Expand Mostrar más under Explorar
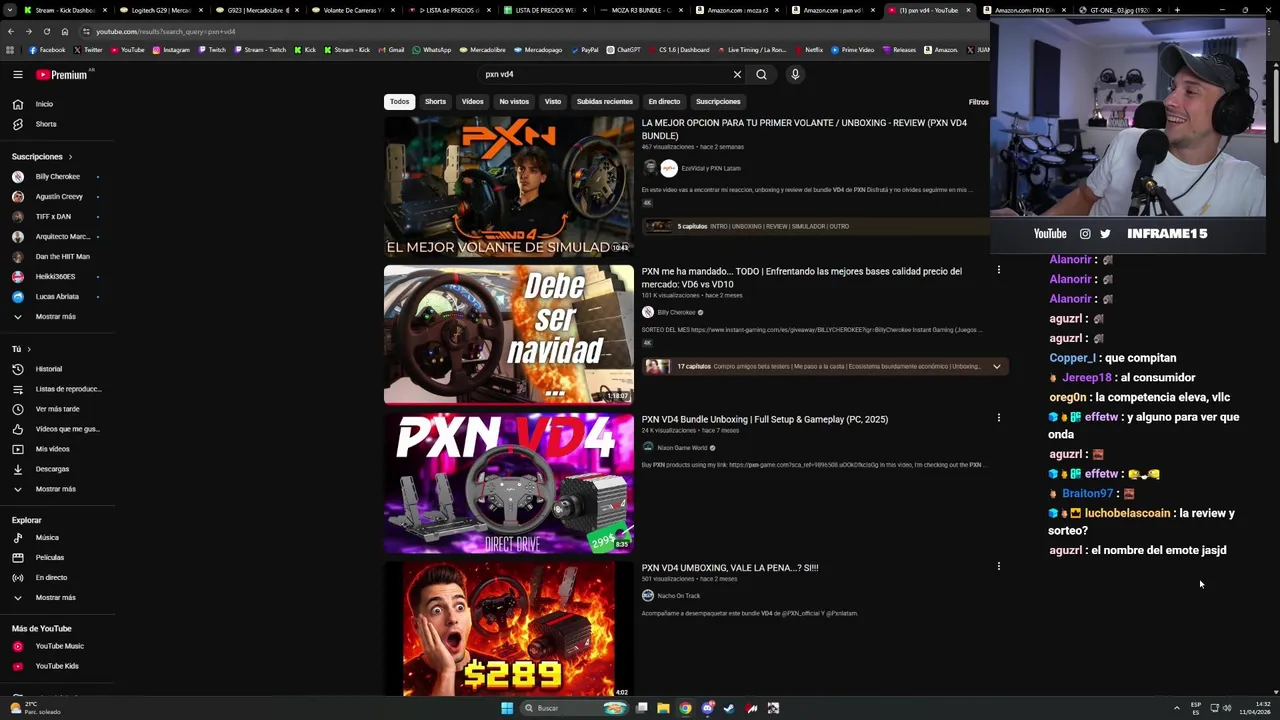This screenshot has width=1280, height=720. pos(55,597)
